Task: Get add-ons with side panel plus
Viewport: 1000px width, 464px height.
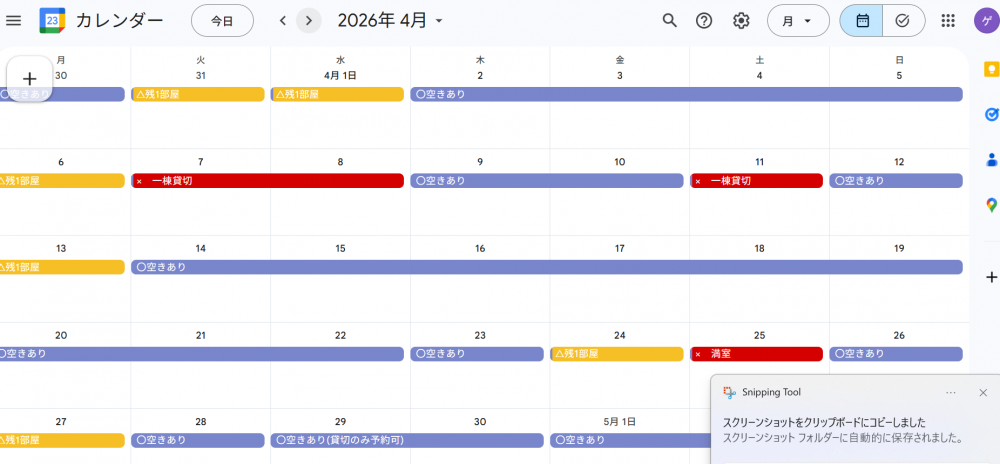Action: 991,277
